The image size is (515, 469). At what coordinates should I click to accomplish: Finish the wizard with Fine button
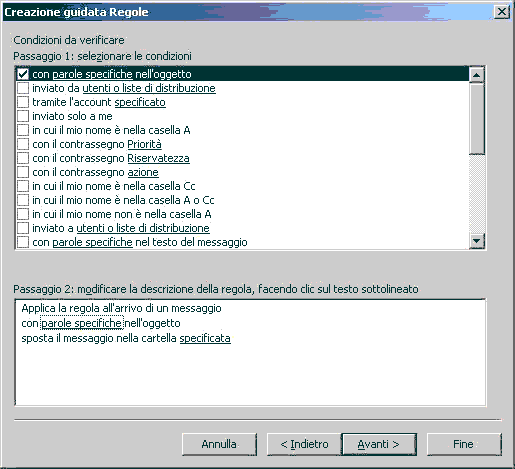click(x=464, y=444)
